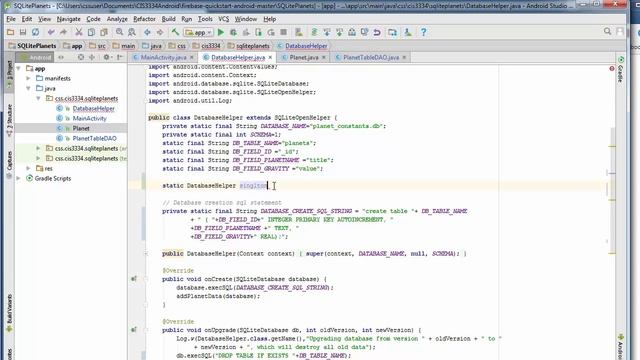Select DatabaseHelper in the project tree
This screenshot has height=360, width=640.
click(93, 109)
